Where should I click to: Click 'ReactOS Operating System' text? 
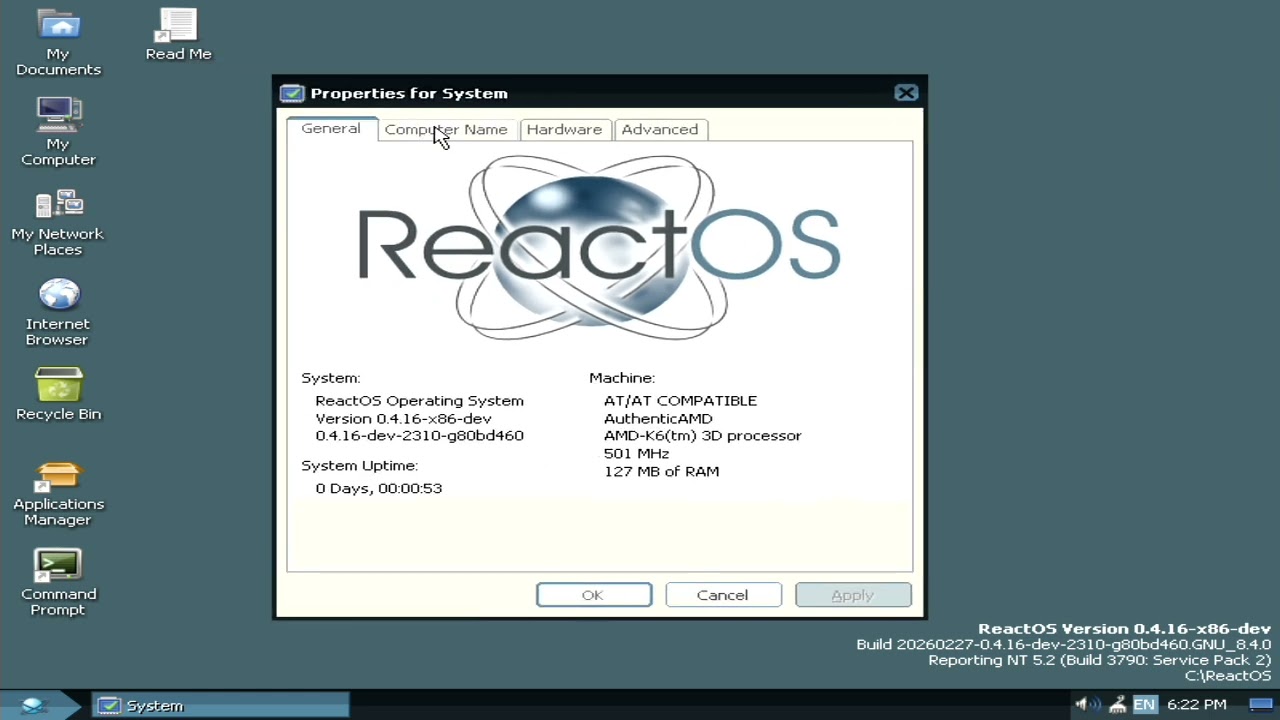[419, 400]
